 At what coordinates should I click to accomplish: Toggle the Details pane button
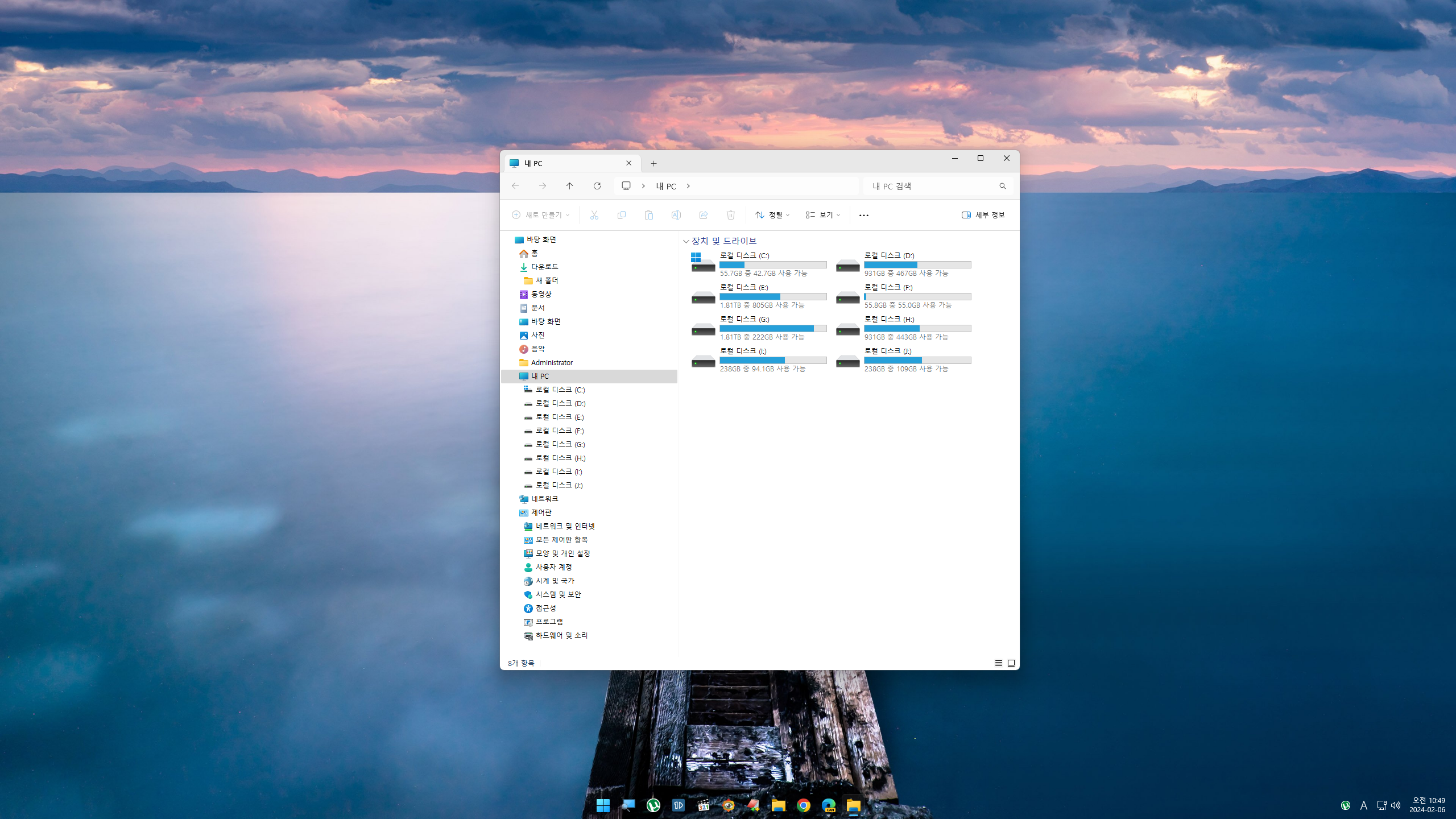tap(983, 215)
